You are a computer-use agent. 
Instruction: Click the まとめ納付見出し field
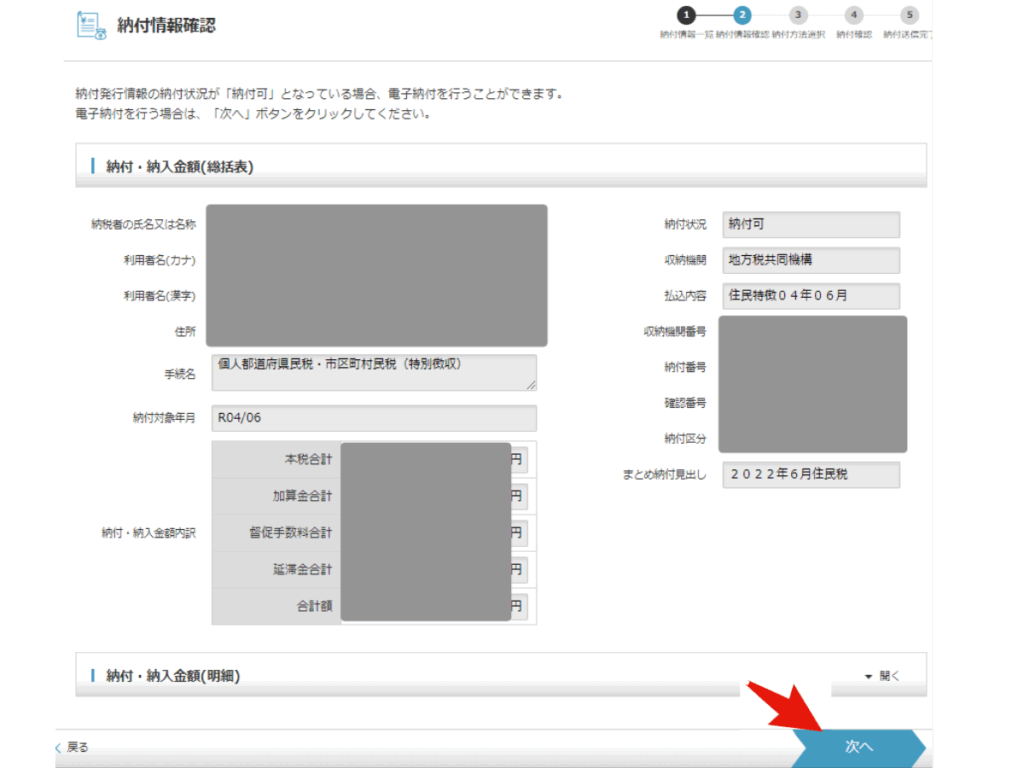point(810,475)
